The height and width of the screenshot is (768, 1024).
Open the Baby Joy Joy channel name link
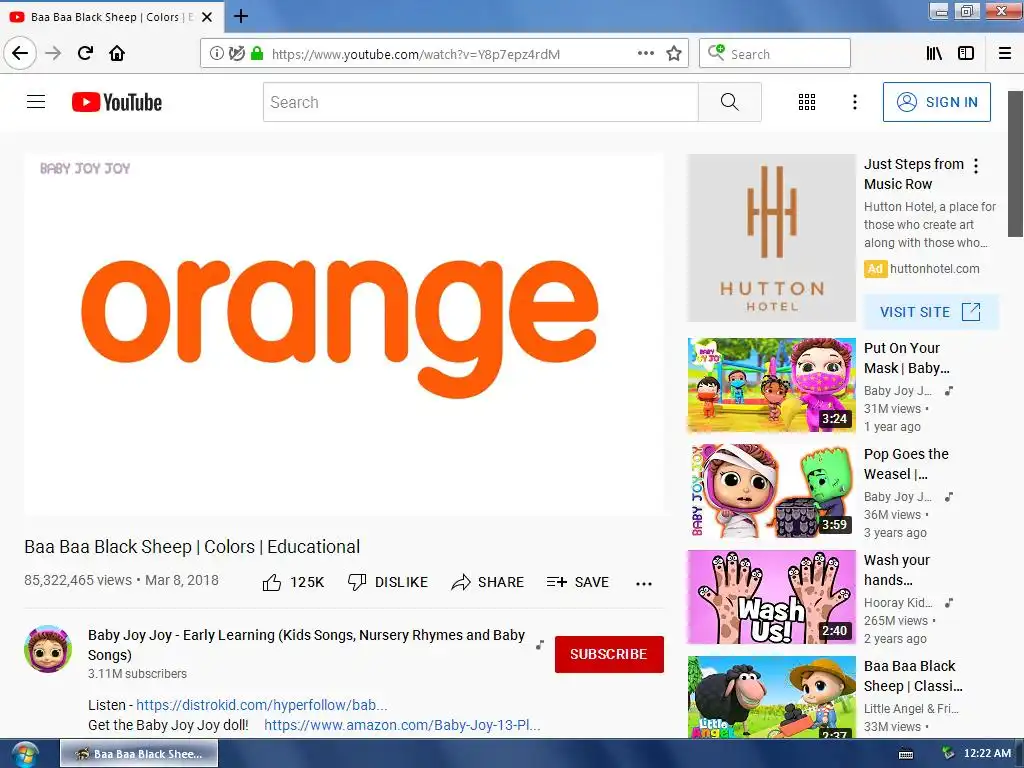click(306, 645)
